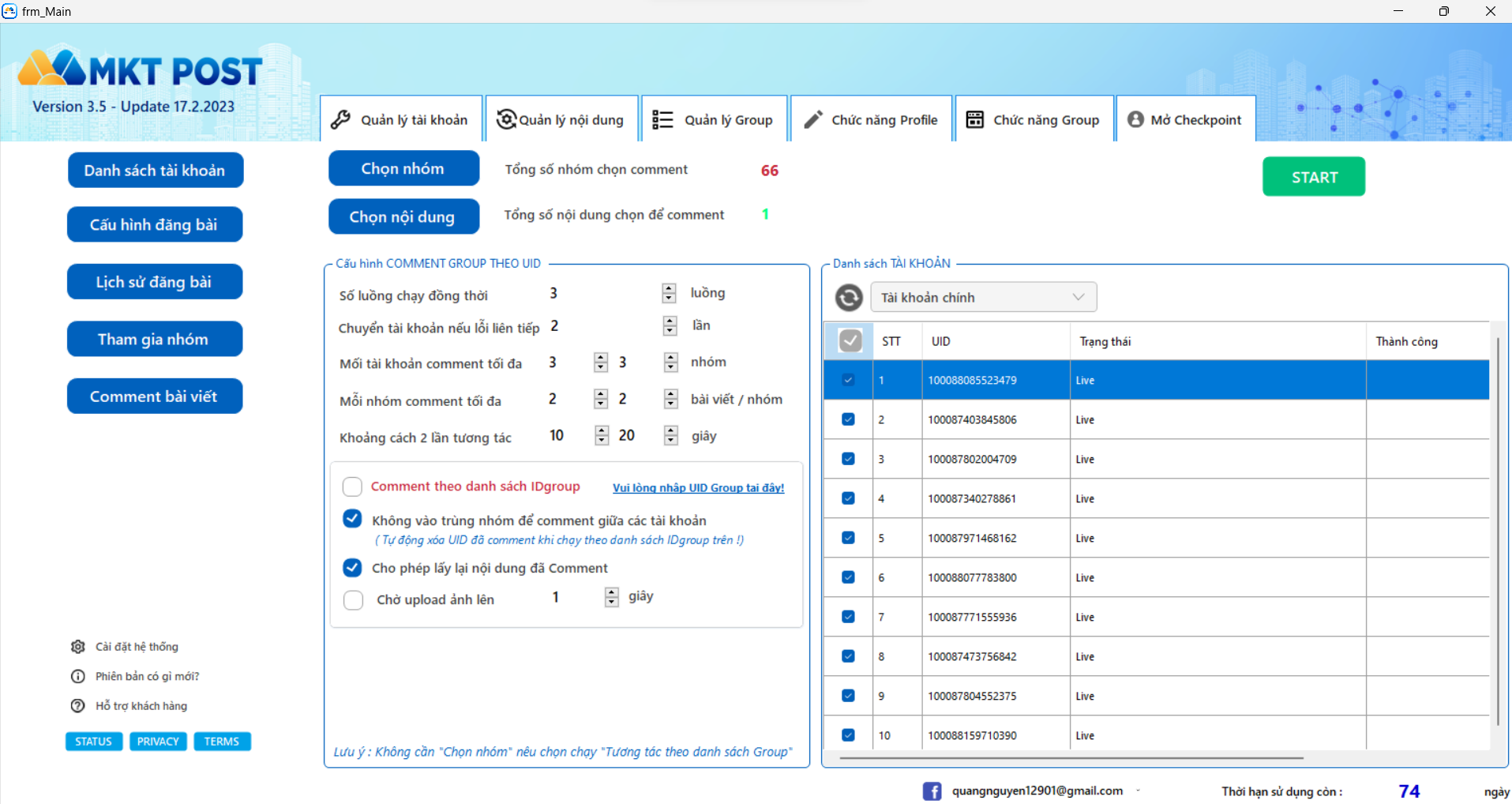Screen dimensions: 1512x804
Task: Disable Không vào trùng nhóm option
Action: point(352,519)
